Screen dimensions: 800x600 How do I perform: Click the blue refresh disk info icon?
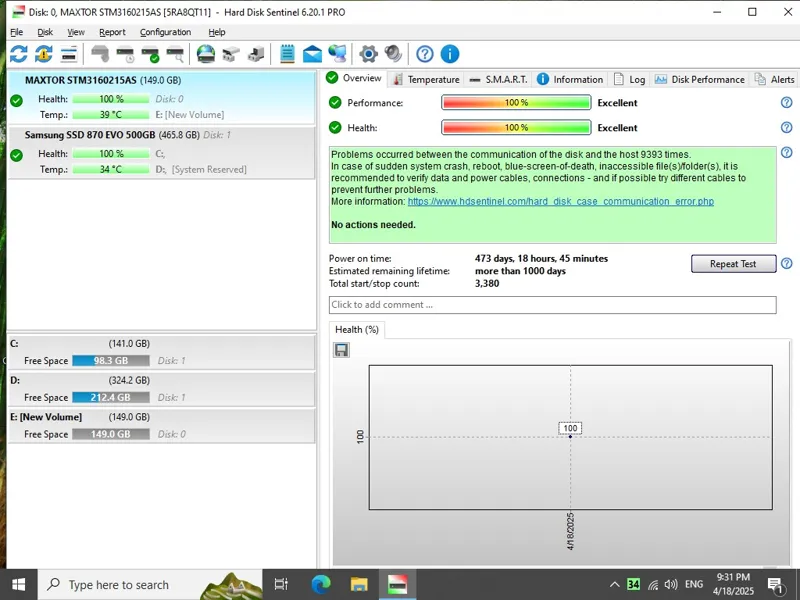(19, 54)
